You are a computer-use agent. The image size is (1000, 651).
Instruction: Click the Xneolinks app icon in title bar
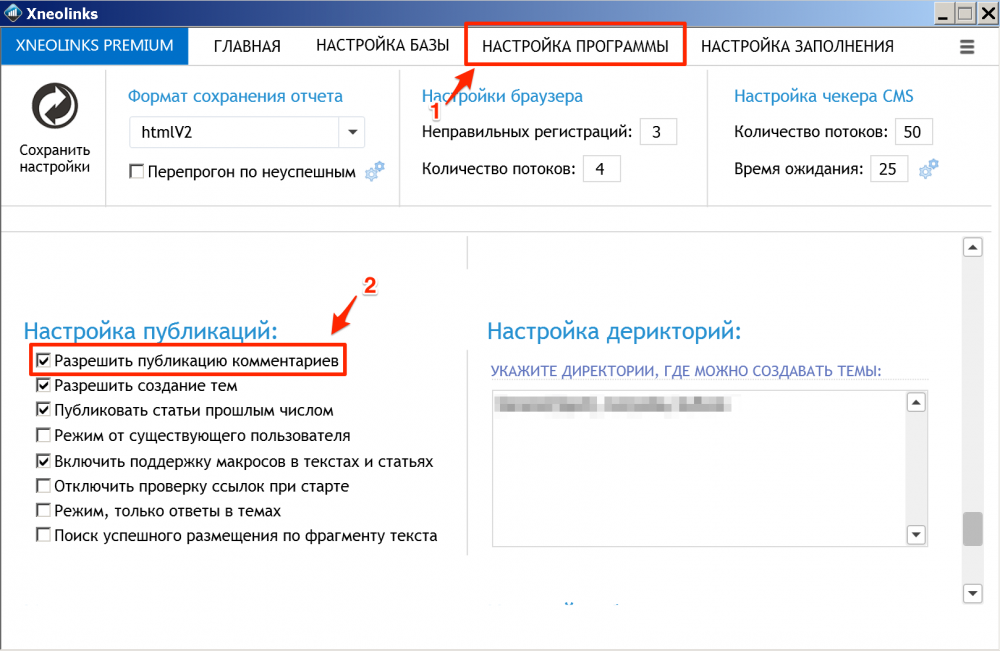click(13, 13)
